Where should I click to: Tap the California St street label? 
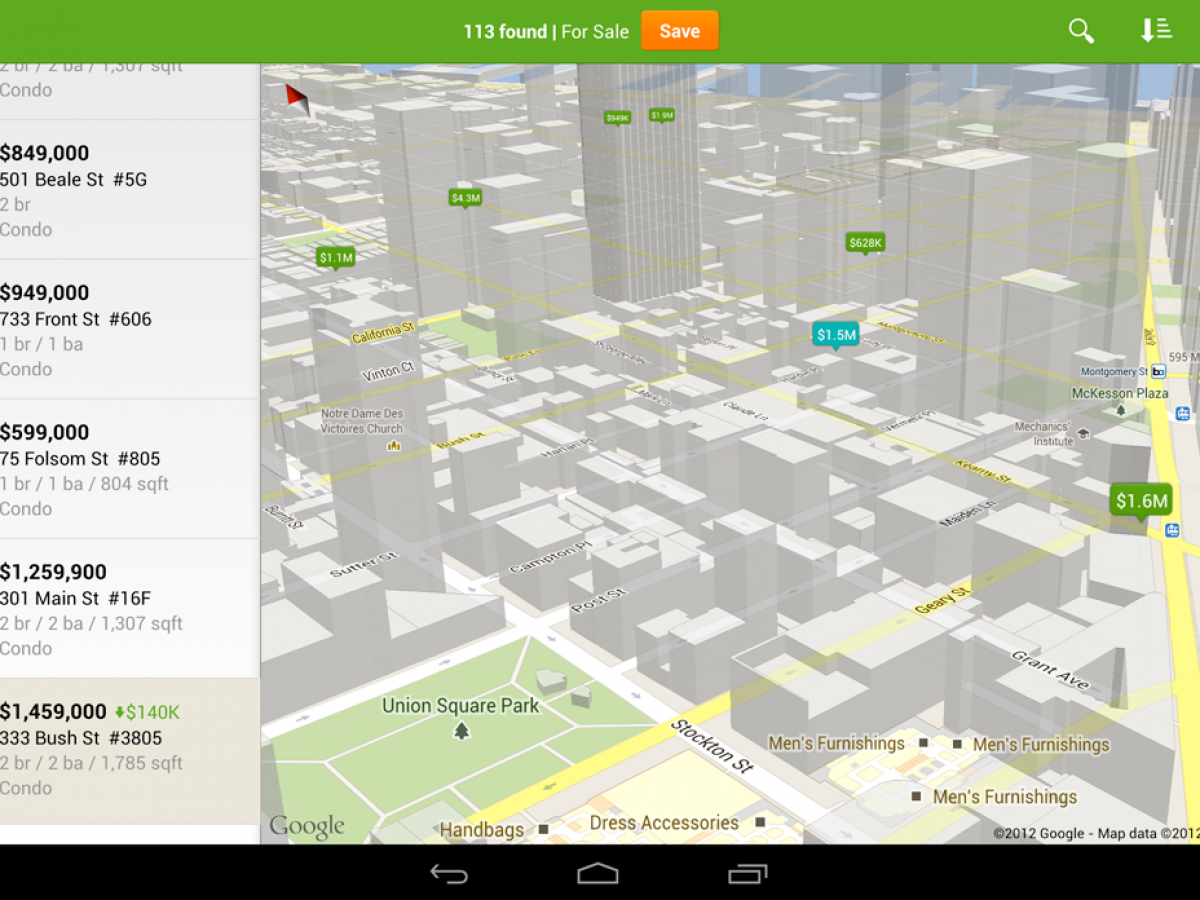click(x=383, y=333)
